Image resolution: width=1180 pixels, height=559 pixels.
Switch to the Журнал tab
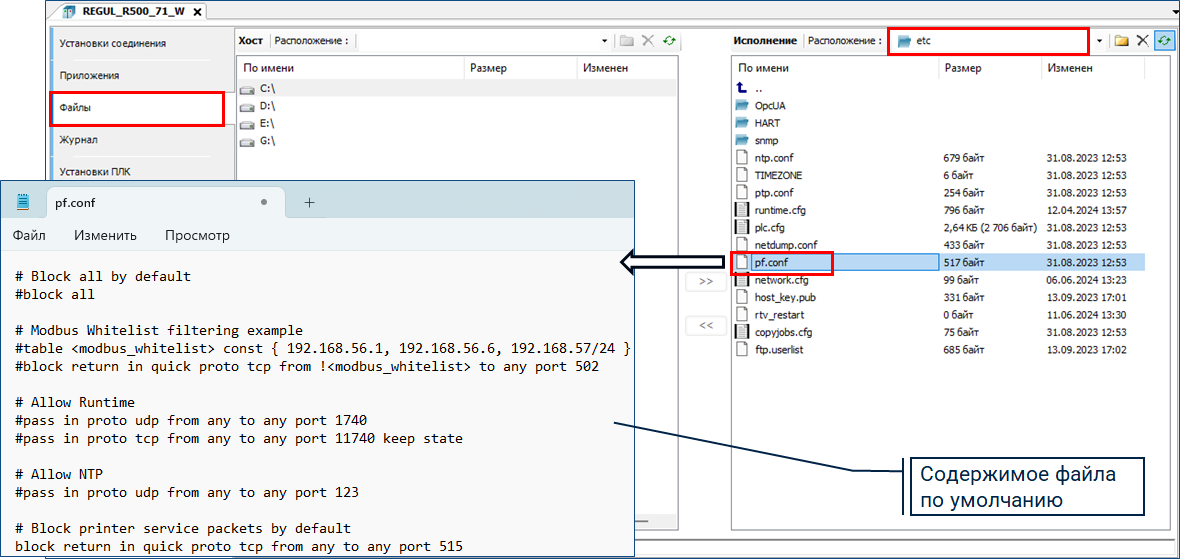79,140
